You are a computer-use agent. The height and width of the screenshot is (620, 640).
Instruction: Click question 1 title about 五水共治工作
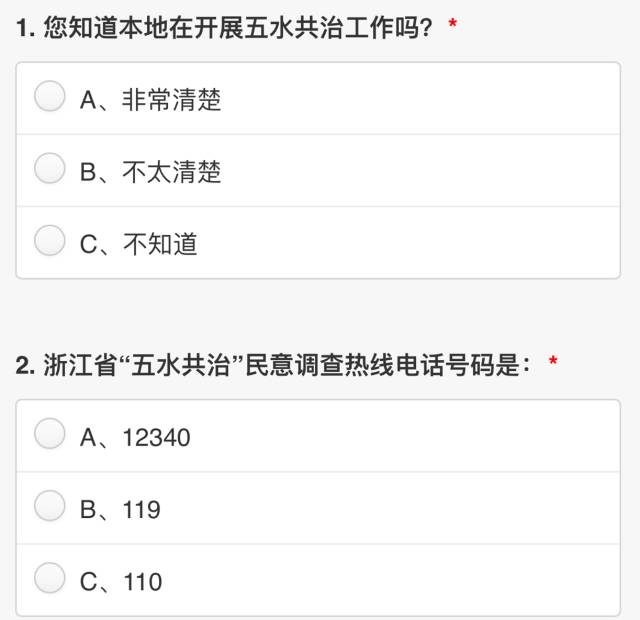click(x=224, y=28)
